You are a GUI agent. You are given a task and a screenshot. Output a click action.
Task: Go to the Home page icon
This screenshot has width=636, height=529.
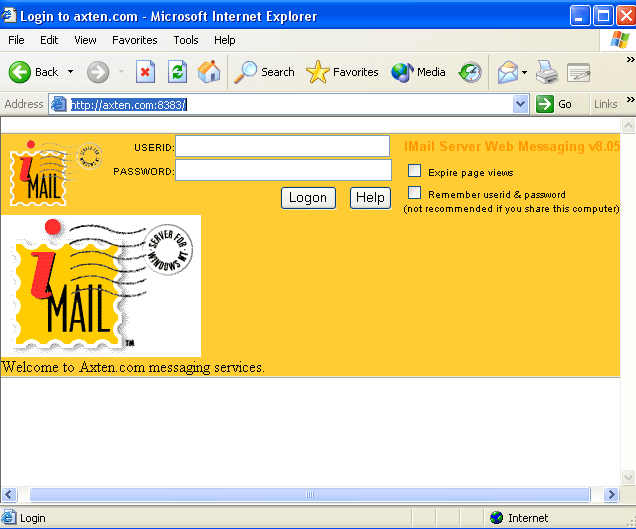click(209, 72)
